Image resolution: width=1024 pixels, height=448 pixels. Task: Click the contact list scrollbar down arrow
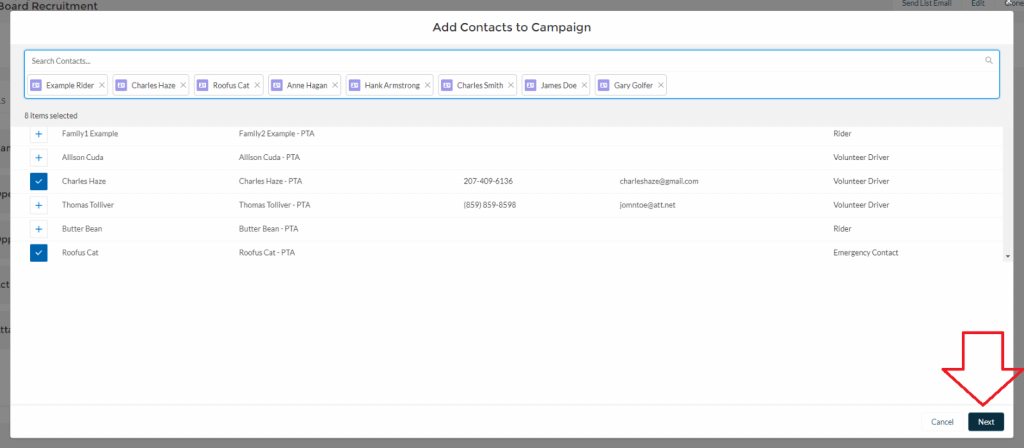(x=1007, y=257)
